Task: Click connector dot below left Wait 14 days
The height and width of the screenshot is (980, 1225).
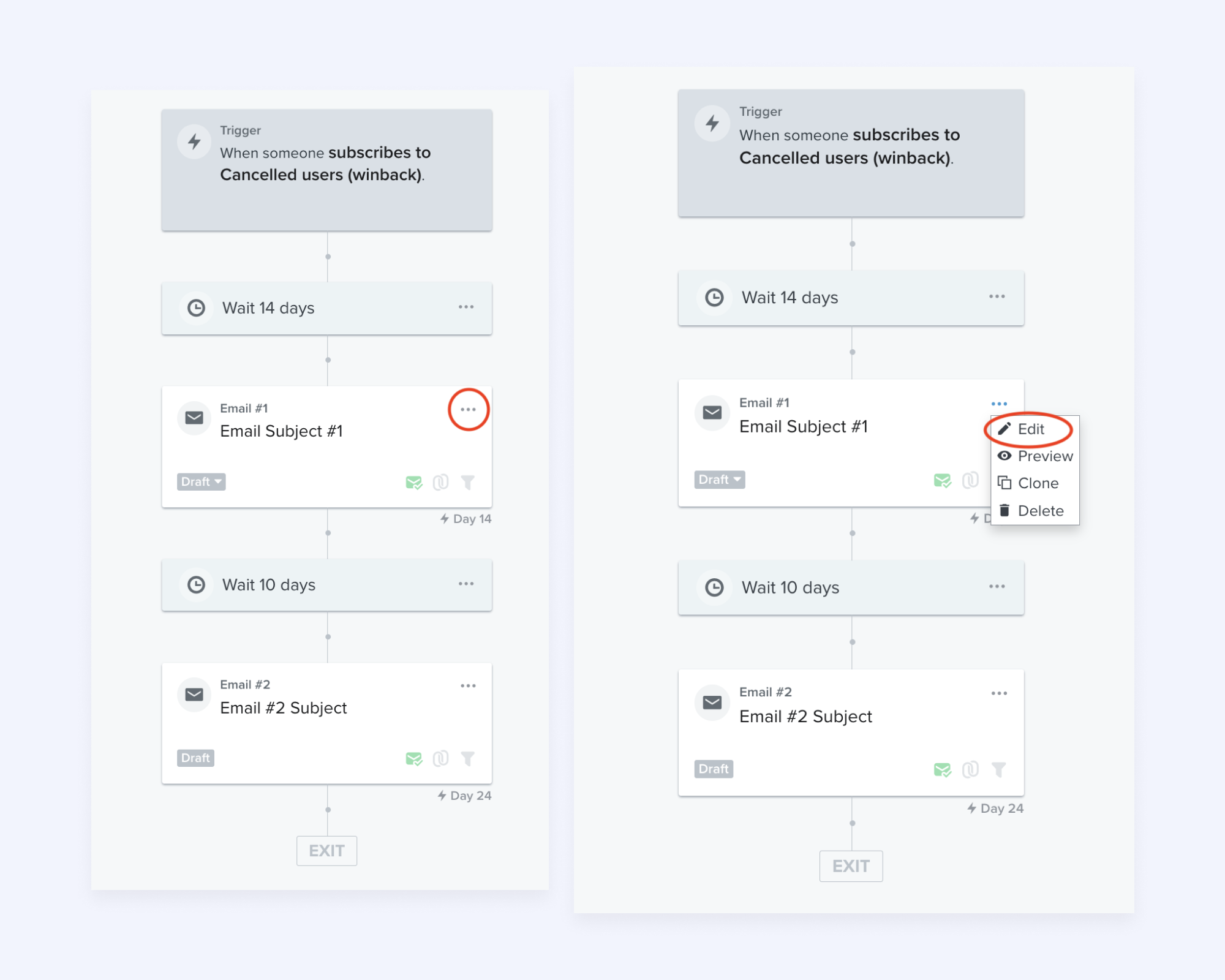Action: (328, 360)
